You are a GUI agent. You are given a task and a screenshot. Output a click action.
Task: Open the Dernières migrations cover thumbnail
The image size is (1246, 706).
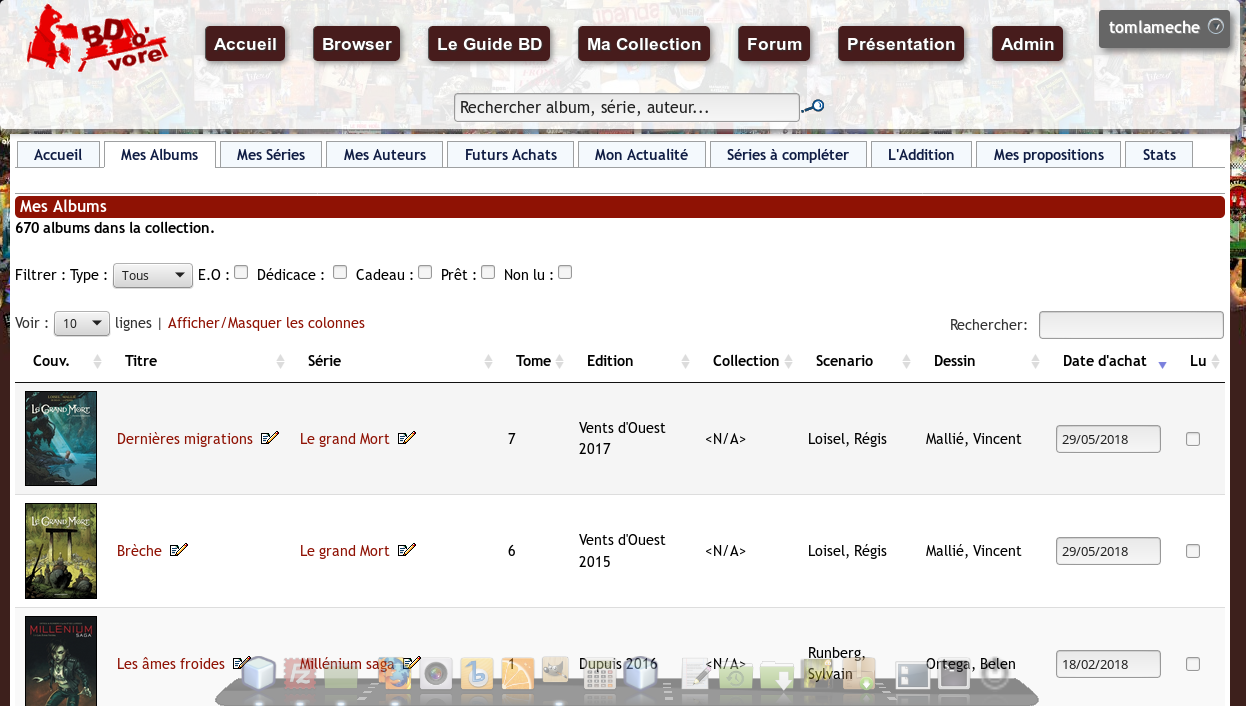coord(61,439)
